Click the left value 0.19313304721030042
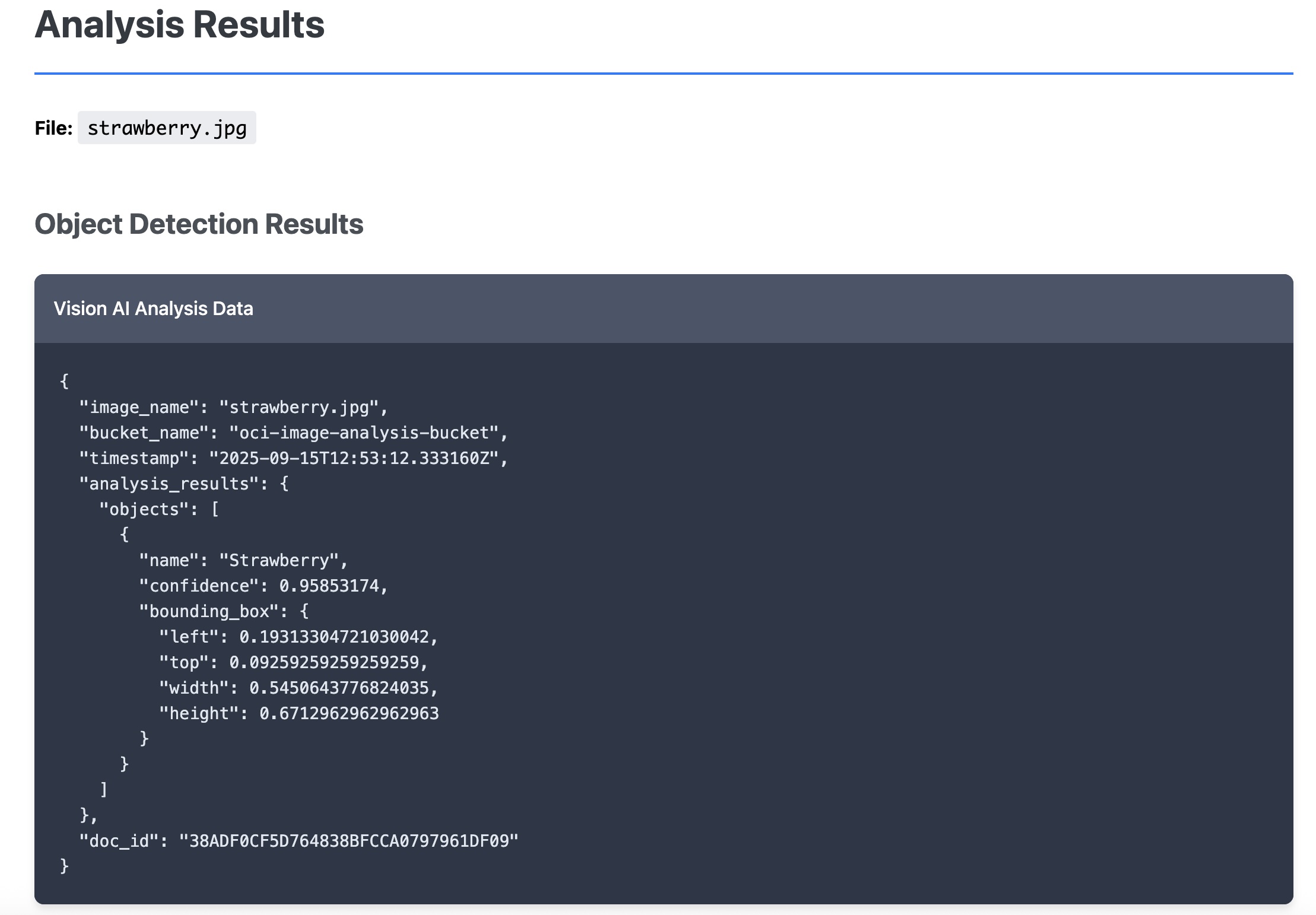The width and height of the screenshot is (1316, 915). [x=333, y=637]
